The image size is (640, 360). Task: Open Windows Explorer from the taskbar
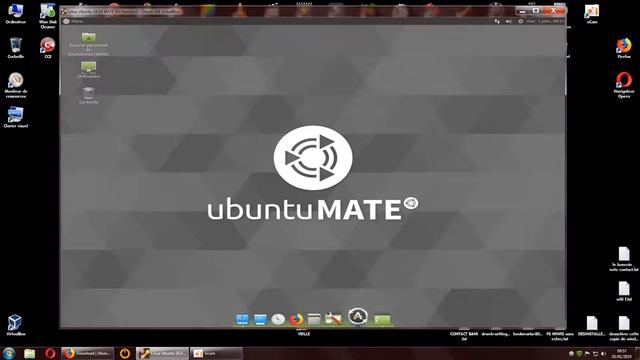pyautogui.click(x=29, y=353)
